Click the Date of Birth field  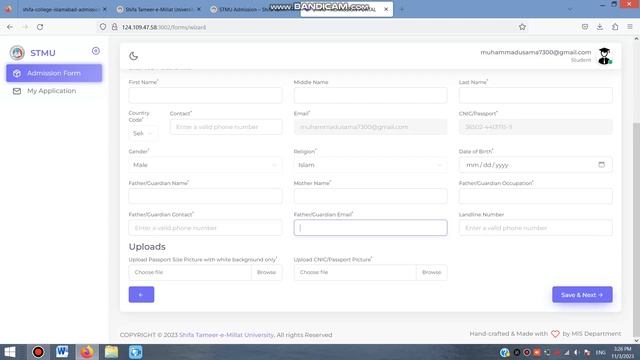point(536,165)
